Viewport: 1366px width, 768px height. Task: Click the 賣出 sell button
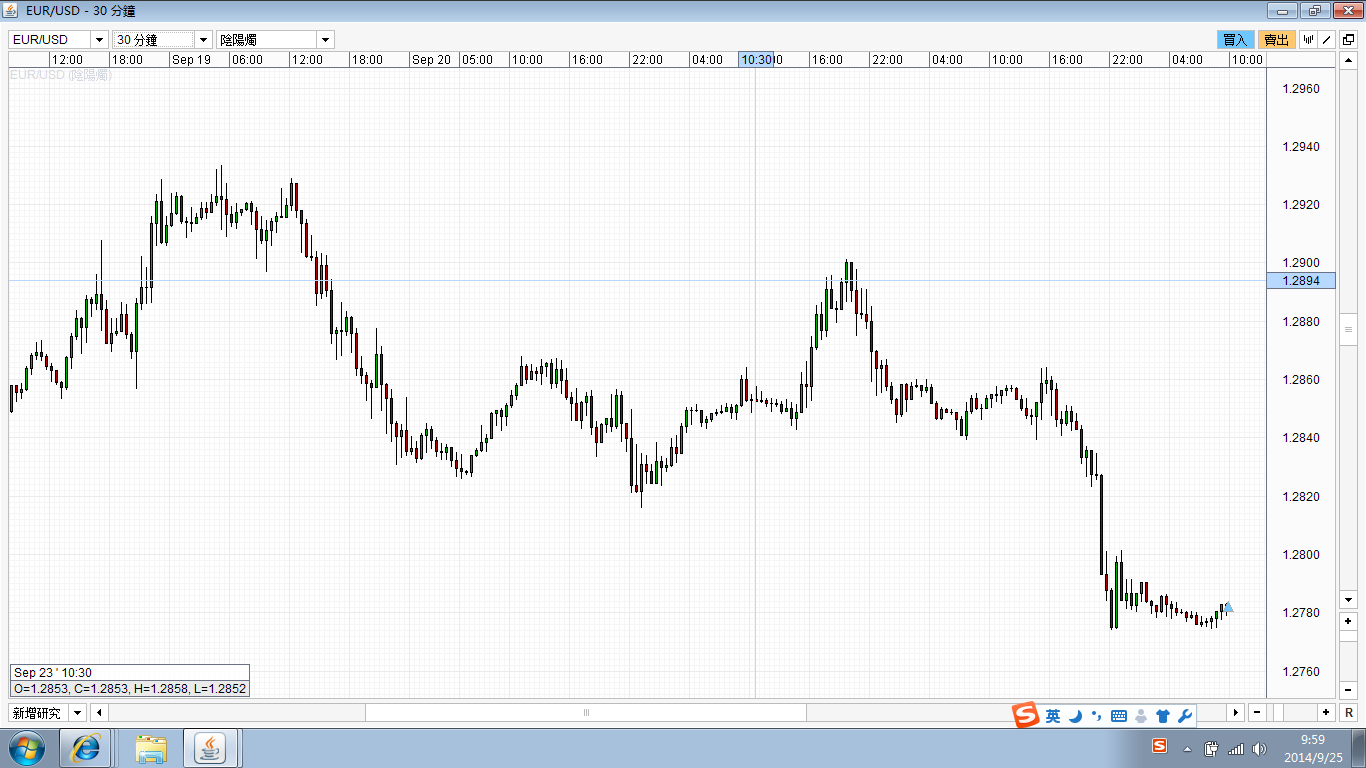click(1276, 40)
